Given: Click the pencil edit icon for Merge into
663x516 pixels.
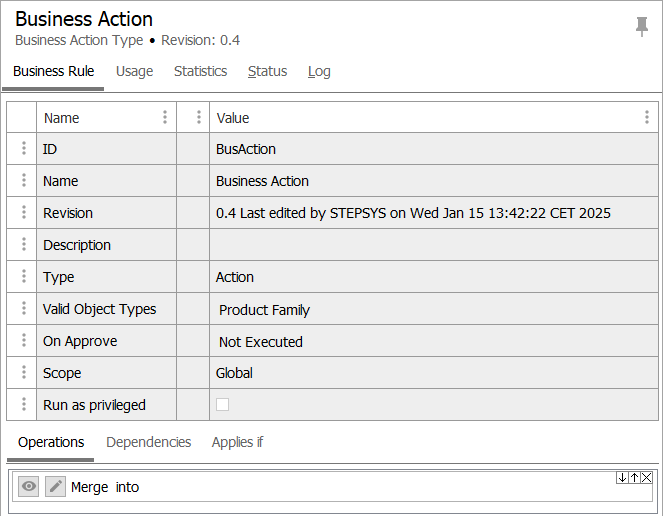Looking at the screenshot, I should pyautogui.click(x=55, y=487).
